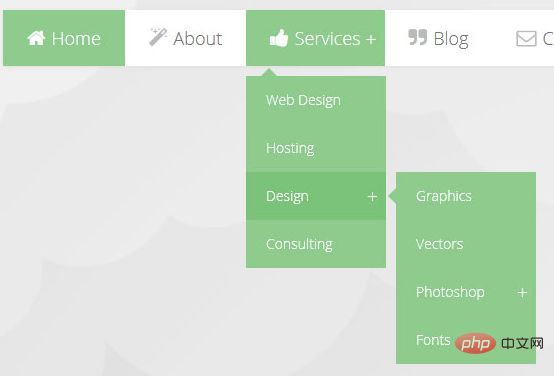Screen dimensions: 554x376
Task: Click the house icon beside Home
Action: tap(36, 38)
